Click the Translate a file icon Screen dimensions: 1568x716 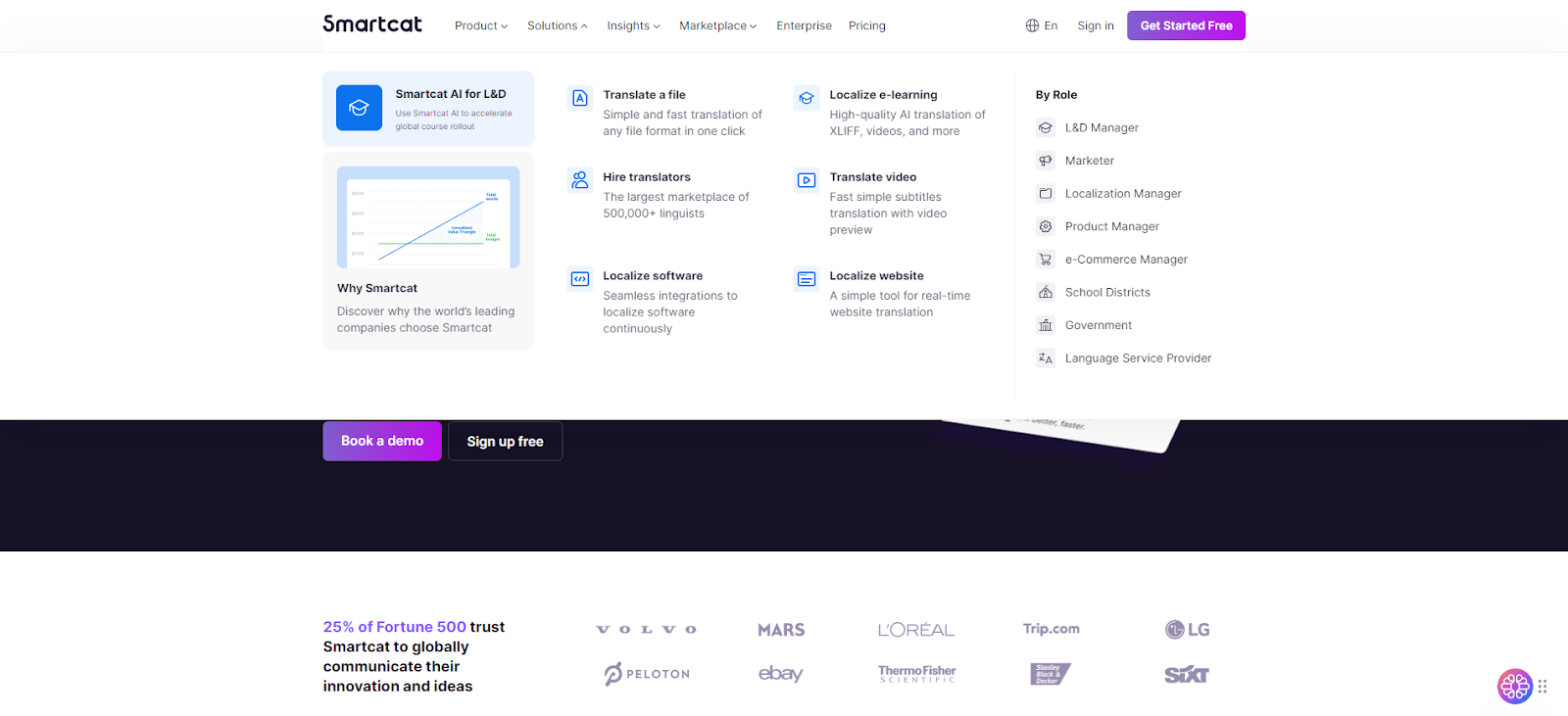pyautogui.click(x=580, y=98)
